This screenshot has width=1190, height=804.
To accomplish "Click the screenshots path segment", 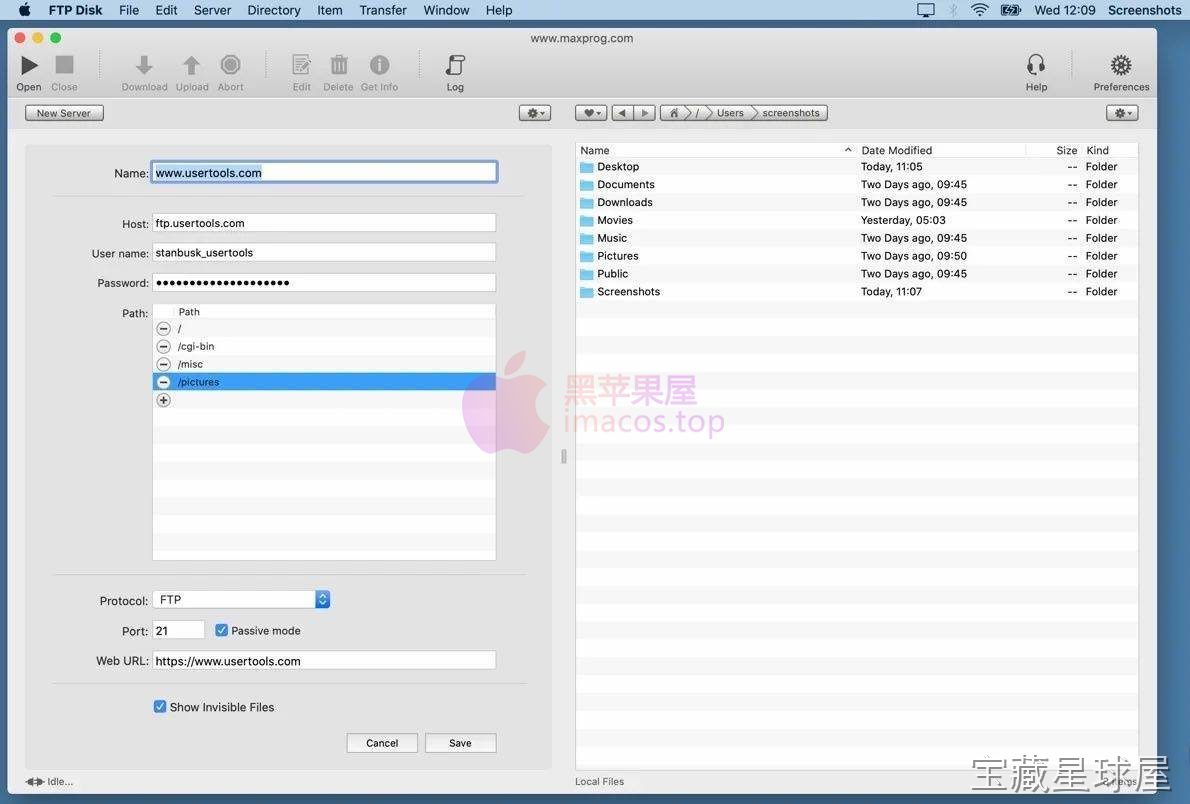I will 791,113.
